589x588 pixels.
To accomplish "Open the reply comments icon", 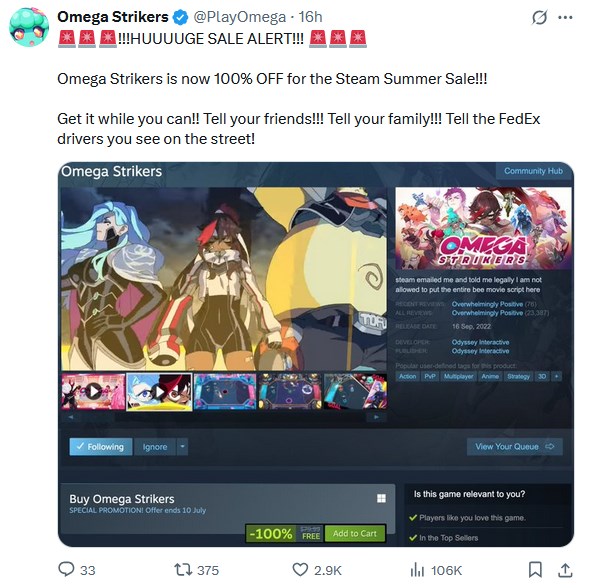I will [66, 569].
